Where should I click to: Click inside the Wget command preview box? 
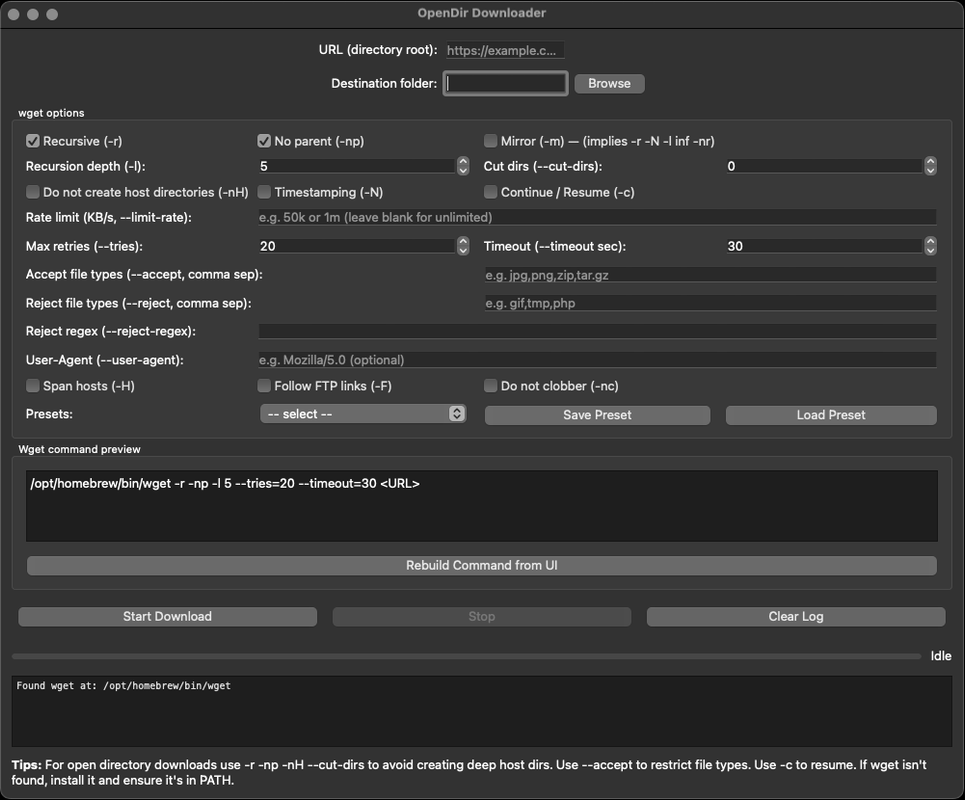coord(482,506)
